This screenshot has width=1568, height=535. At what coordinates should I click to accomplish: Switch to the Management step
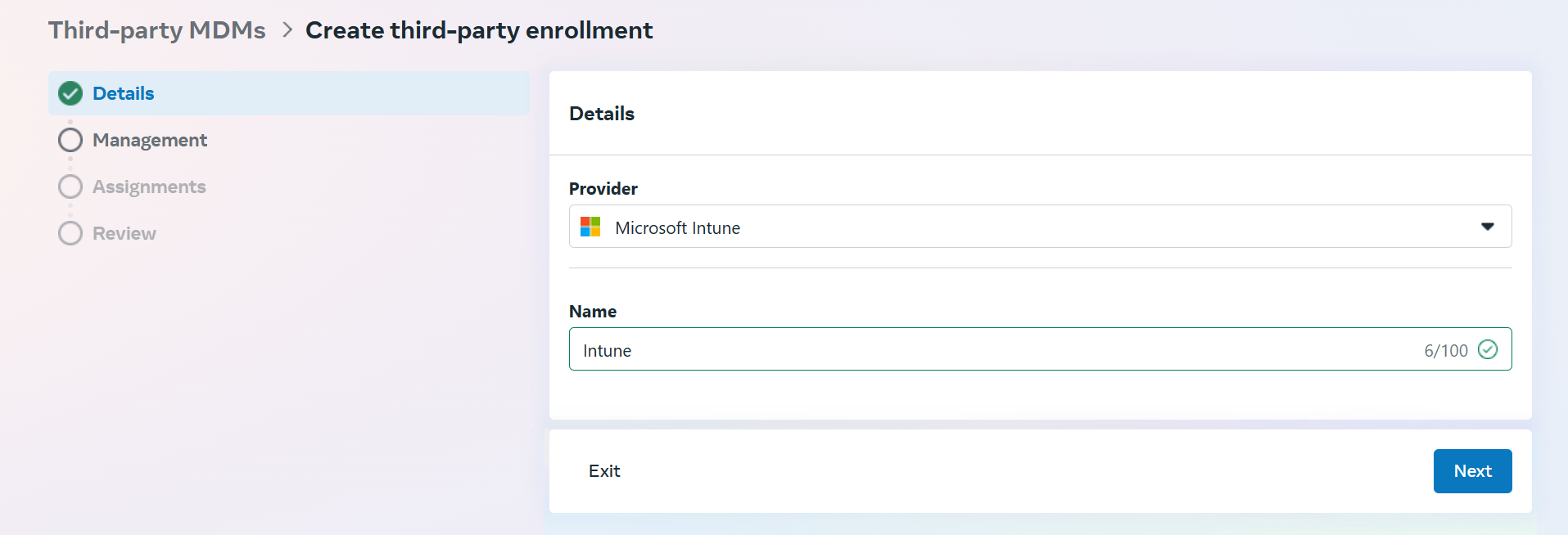150,139
